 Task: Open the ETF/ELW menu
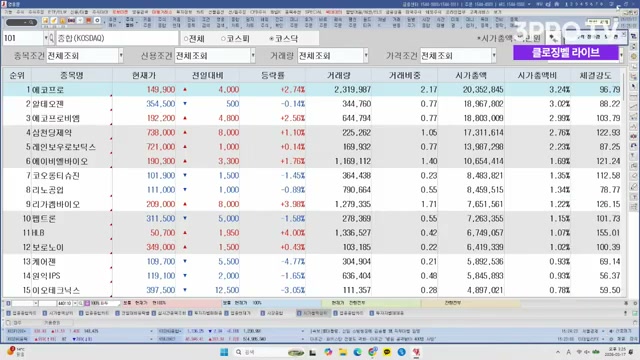tap(57, 12)
